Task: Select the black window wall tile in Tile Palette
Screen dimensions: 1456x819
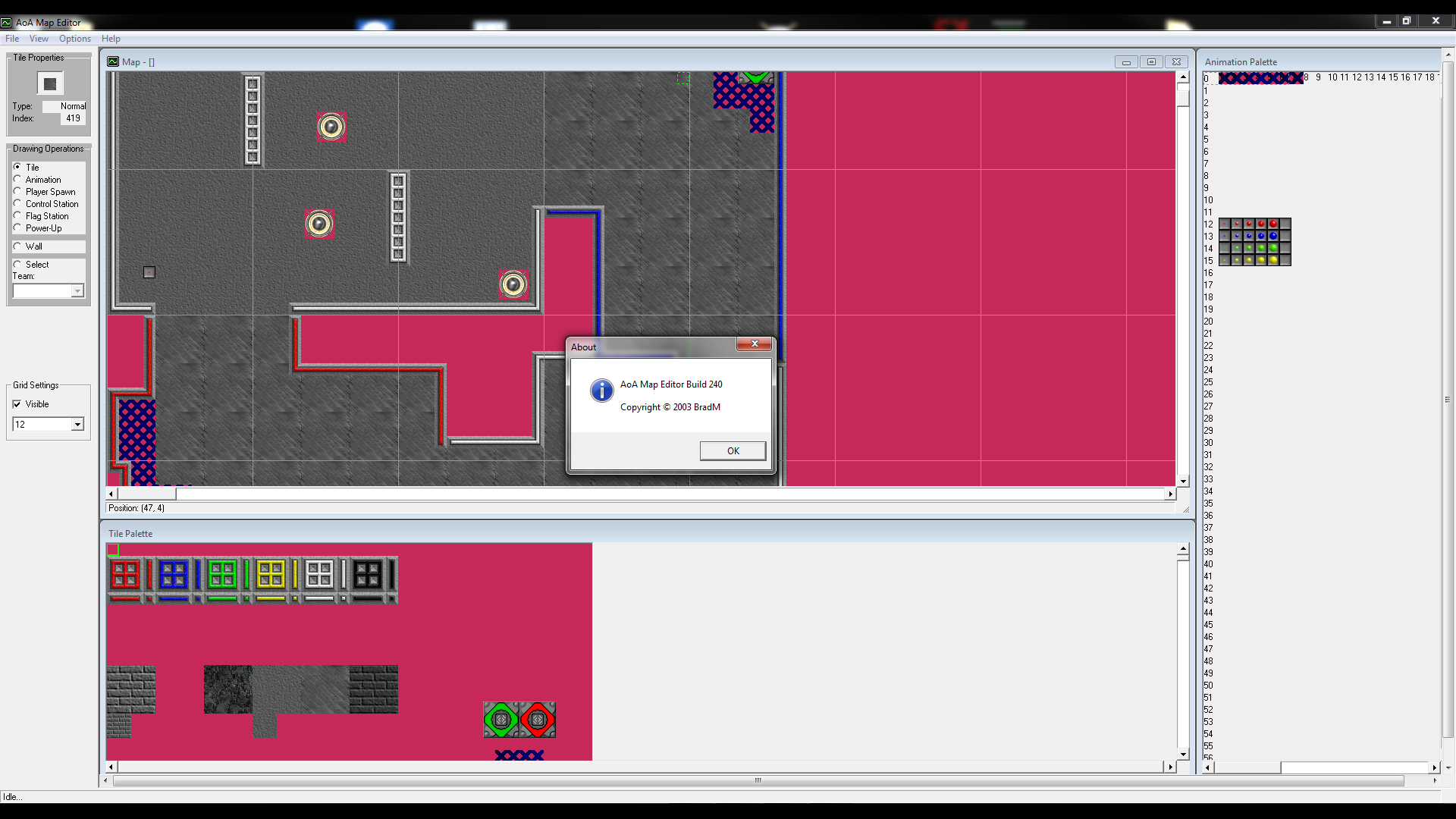Action: (x=368, y=574)
